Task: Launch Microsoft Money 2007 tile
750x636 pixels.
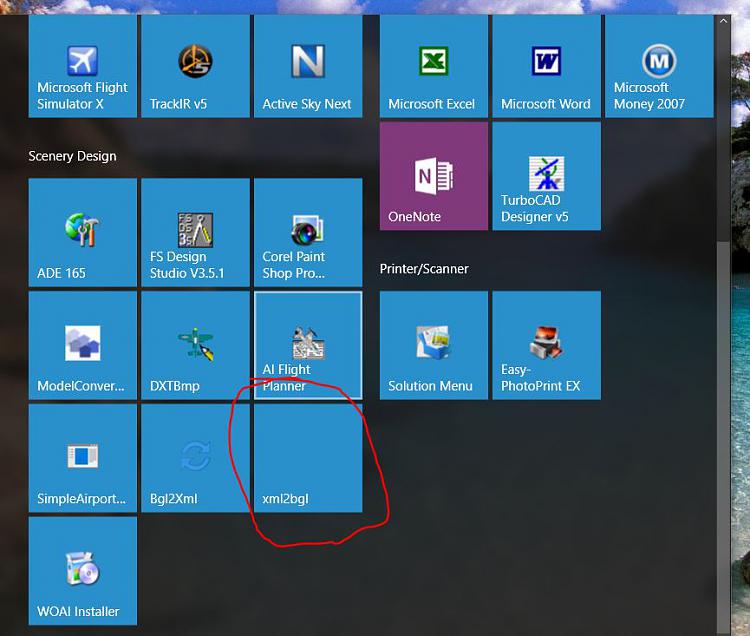Action: tap(659, 66)
